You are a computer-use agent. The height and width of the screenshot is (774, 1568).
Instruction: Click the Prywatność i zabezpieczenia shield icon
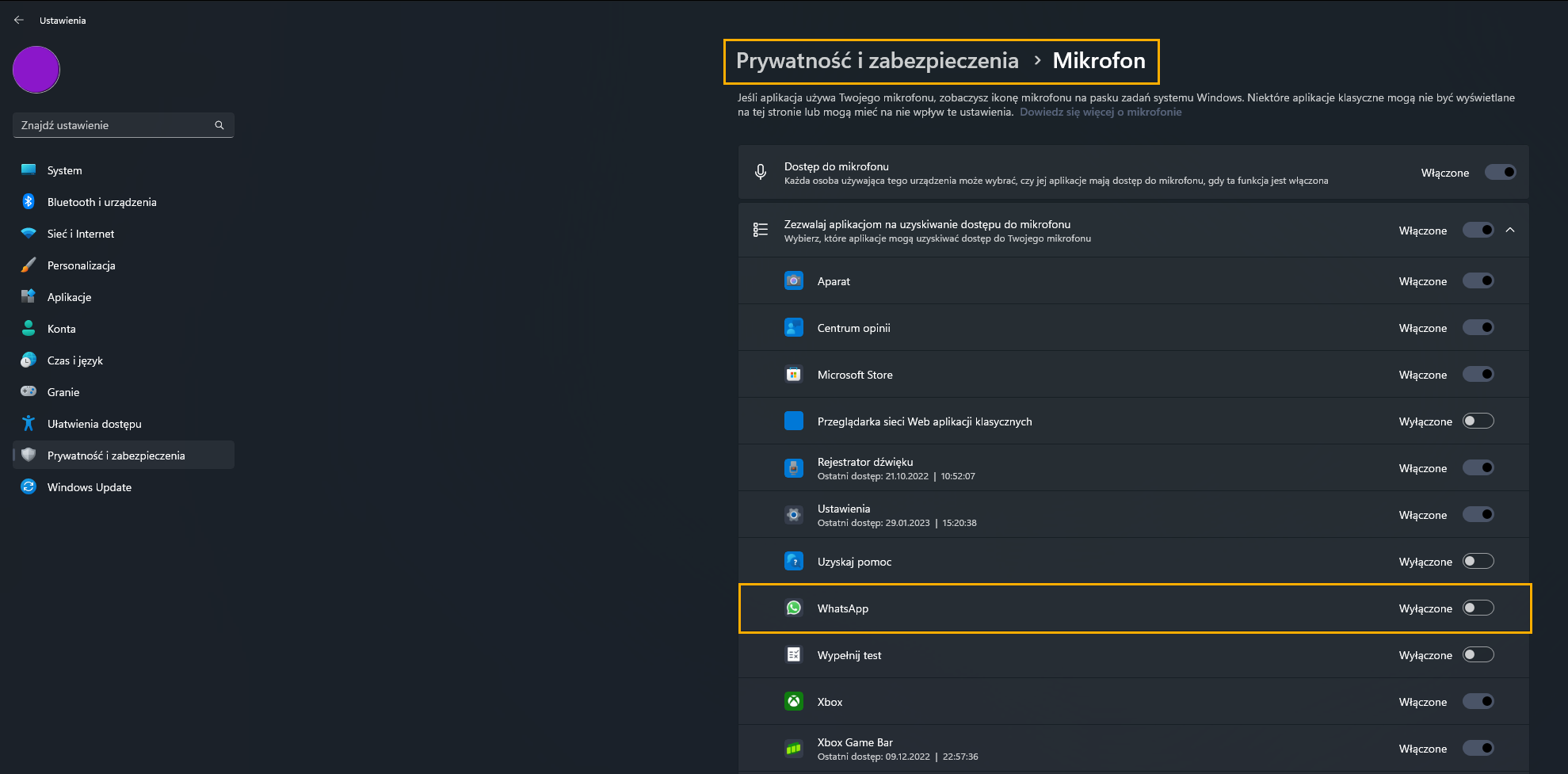pyautogui.click(x=29, y=455)
